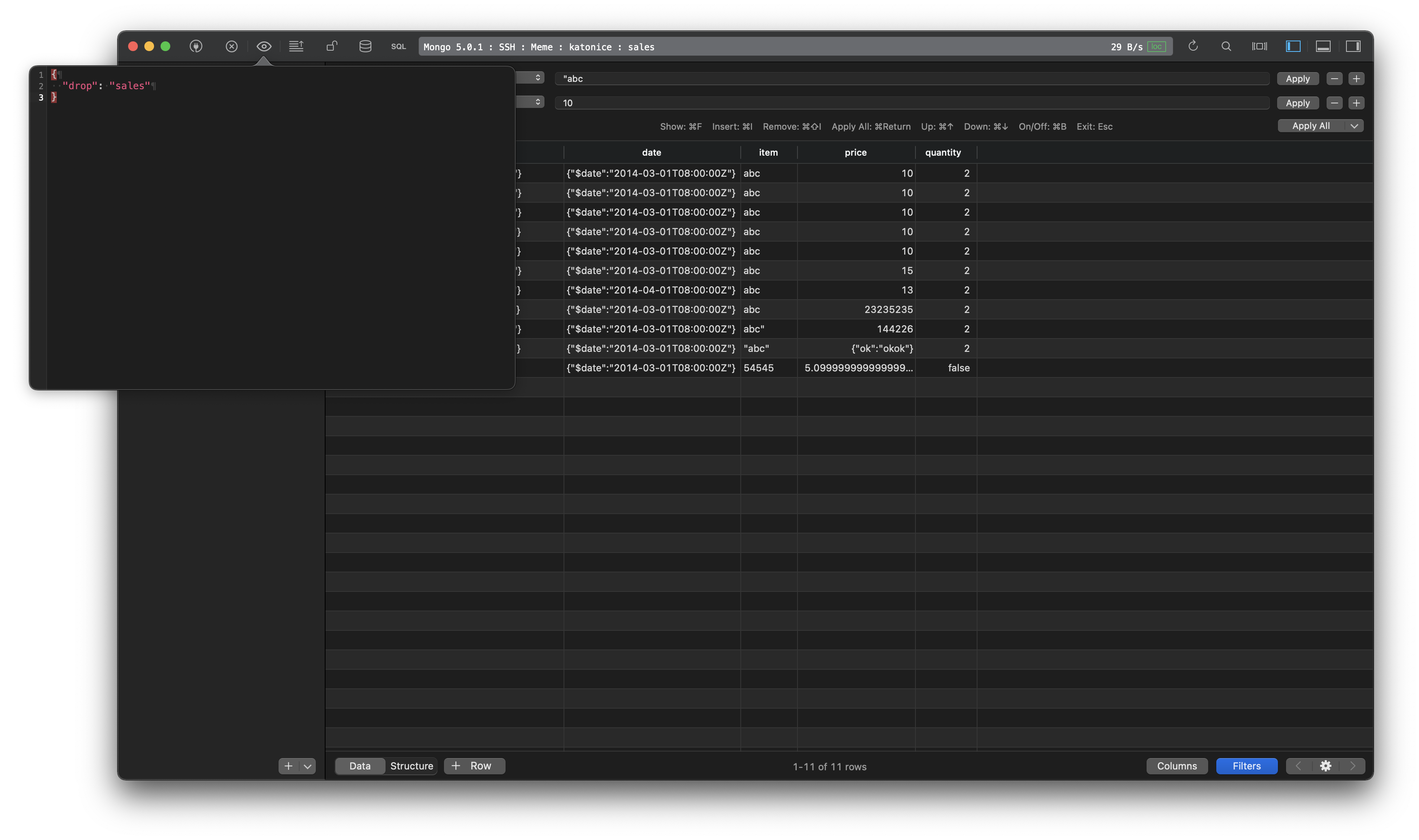The image size is (1419, 840).
Task: Click Apply next to the abc filter
Action: coord(1298,78)
